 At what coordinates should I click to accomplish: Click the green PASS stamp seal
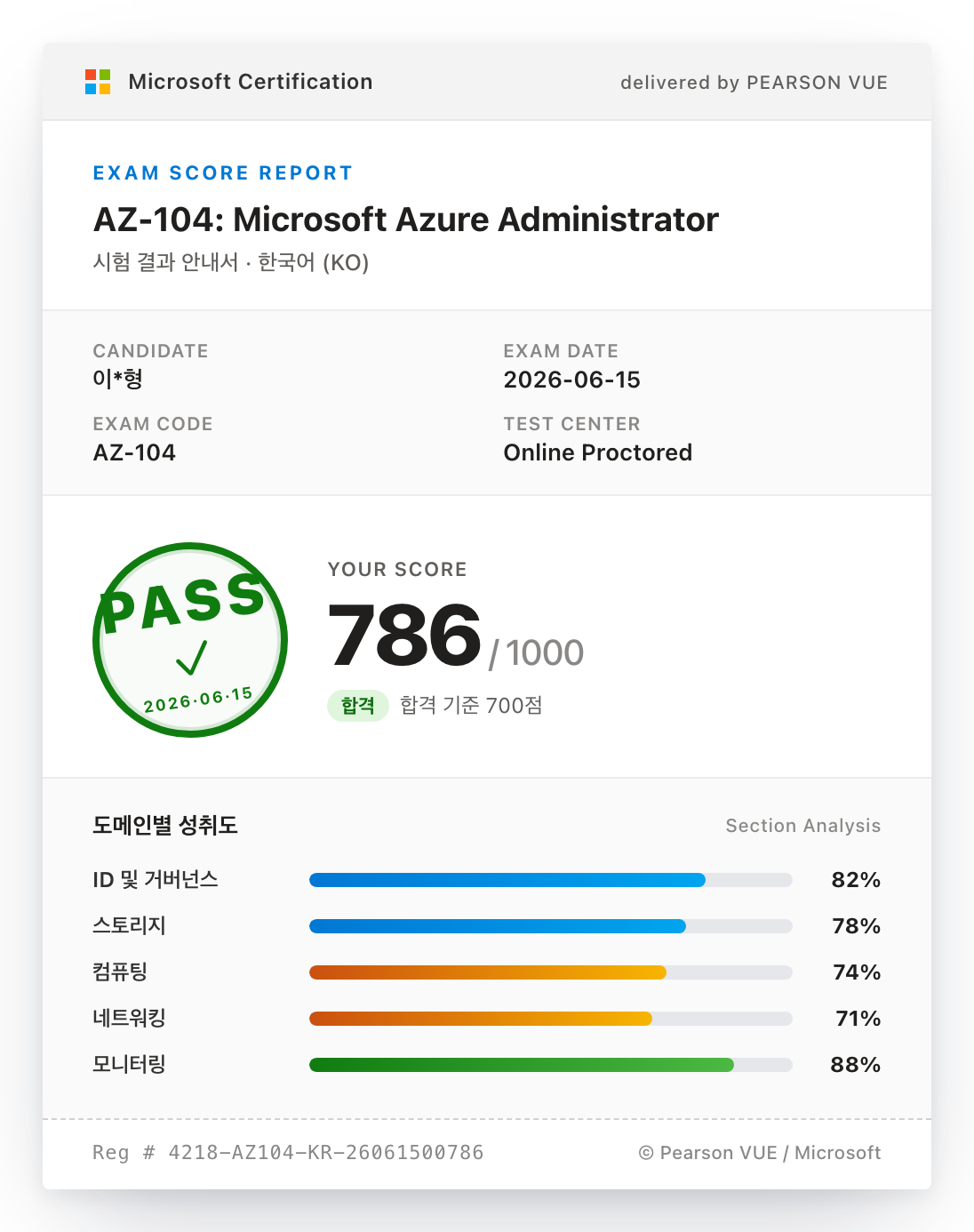point(190,639)
